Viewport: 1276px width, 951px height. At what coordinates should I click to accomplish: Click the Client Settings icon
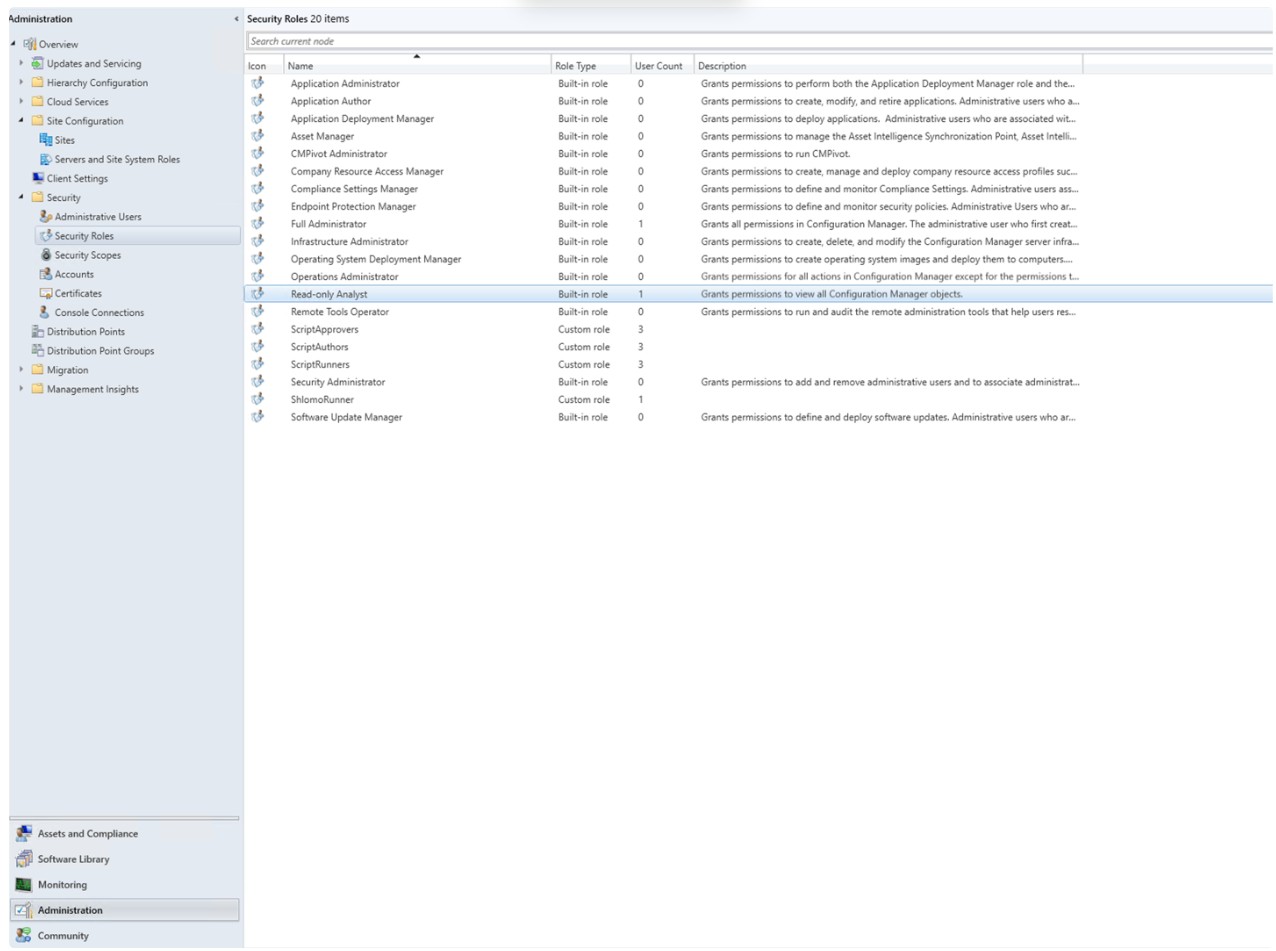[38, 179]
